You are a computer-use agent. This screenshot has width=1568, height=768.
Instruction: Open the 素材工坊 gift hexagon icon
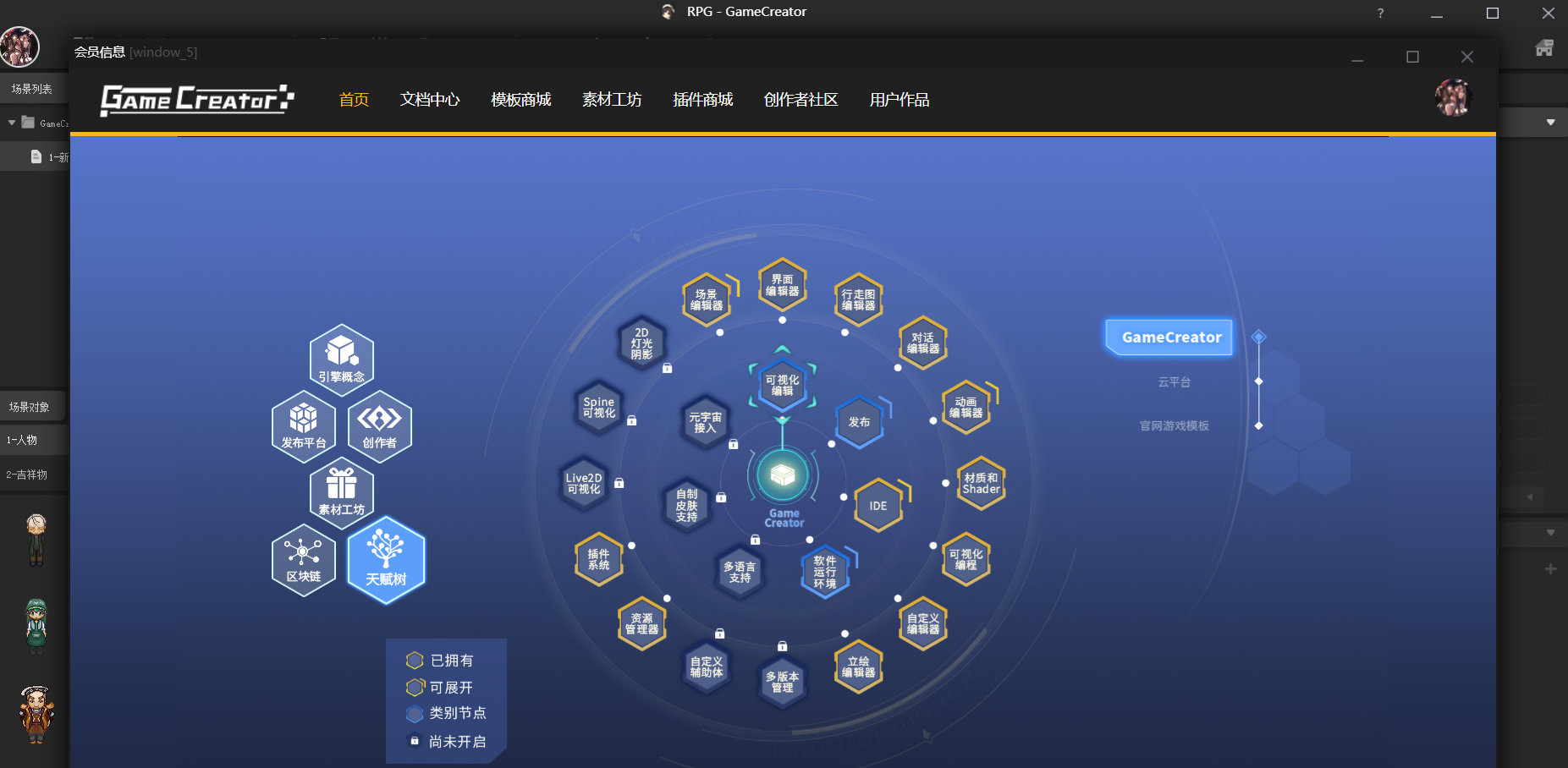[x=342, y=493]
